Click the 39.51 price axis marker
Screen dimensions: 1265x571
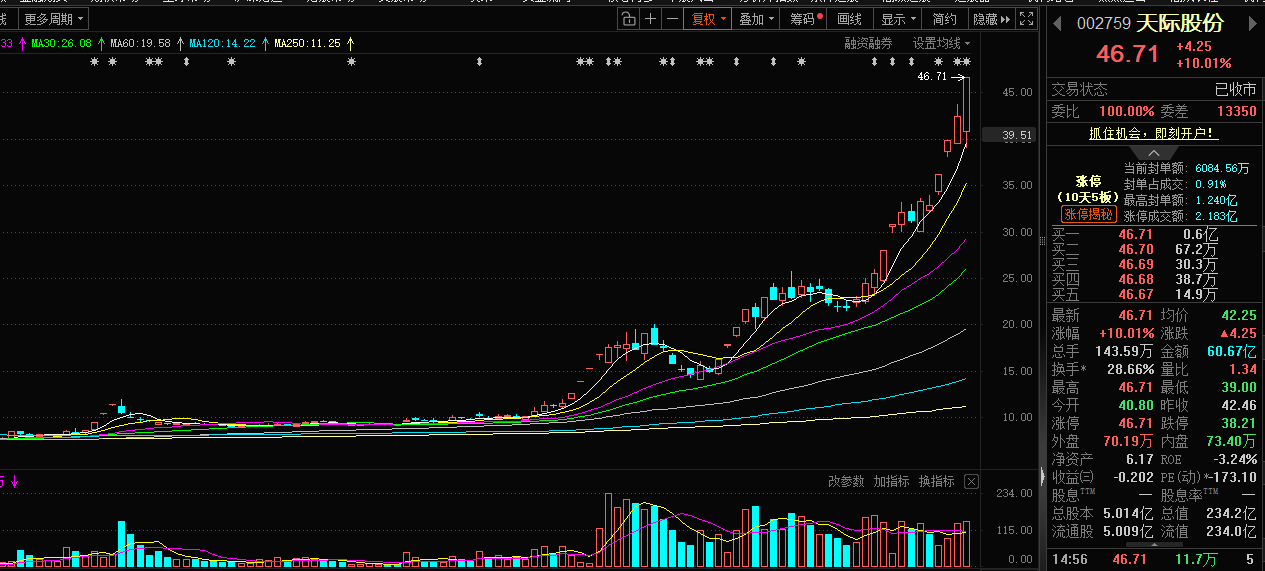coord(1011,135)
